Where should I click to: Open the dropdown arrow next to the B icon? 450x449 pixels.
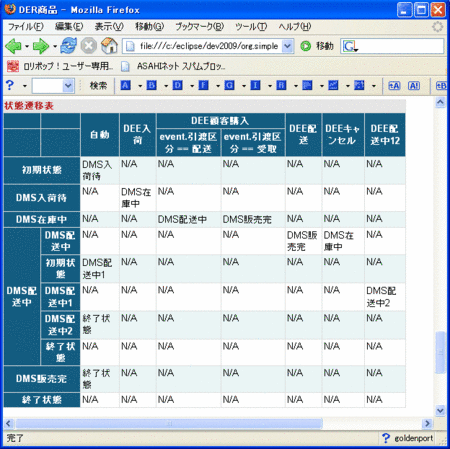[166, 86]
